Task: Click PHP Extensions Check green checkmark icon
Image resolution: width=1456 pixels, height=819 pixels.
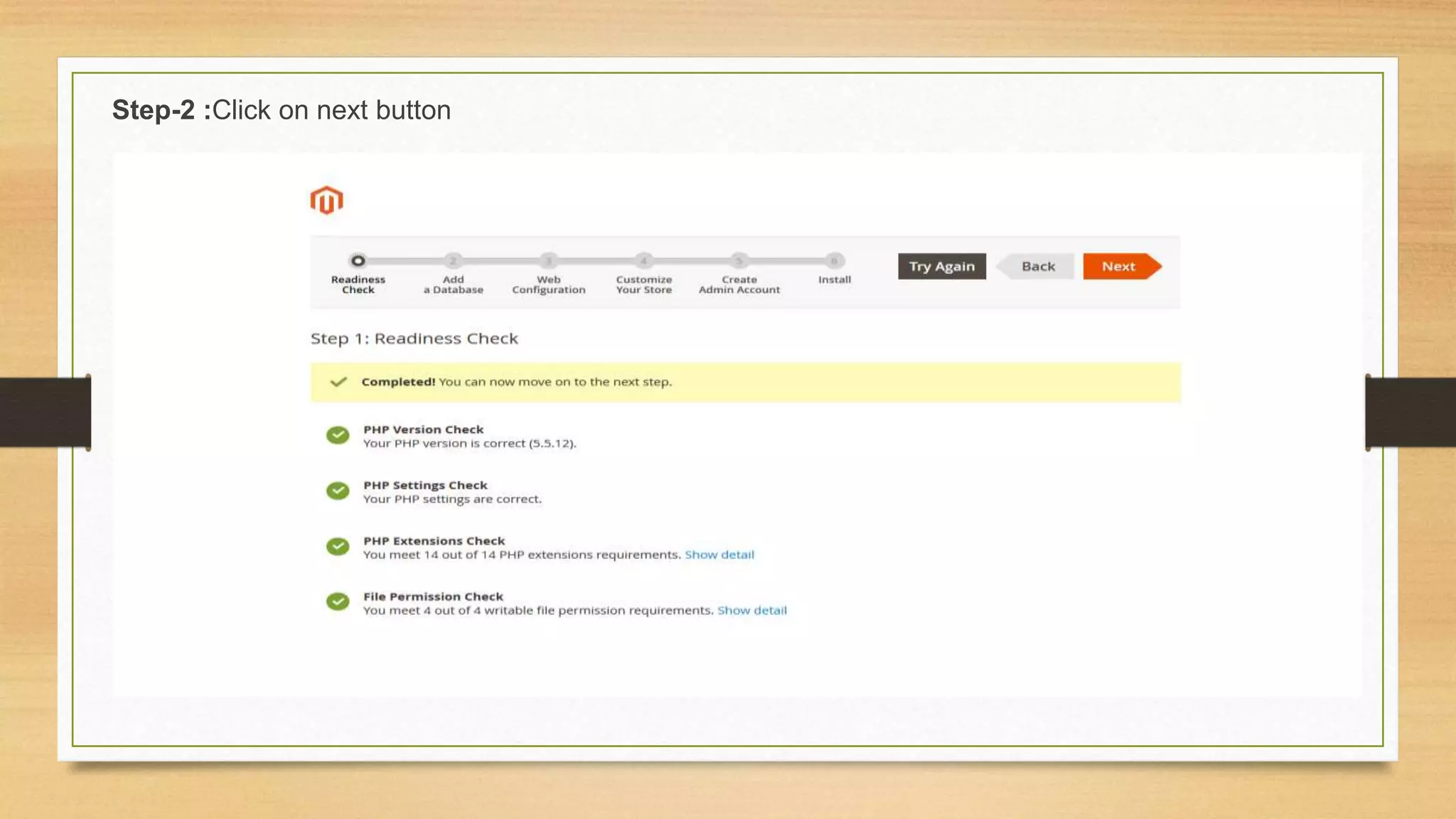Action: click(338, 546)
